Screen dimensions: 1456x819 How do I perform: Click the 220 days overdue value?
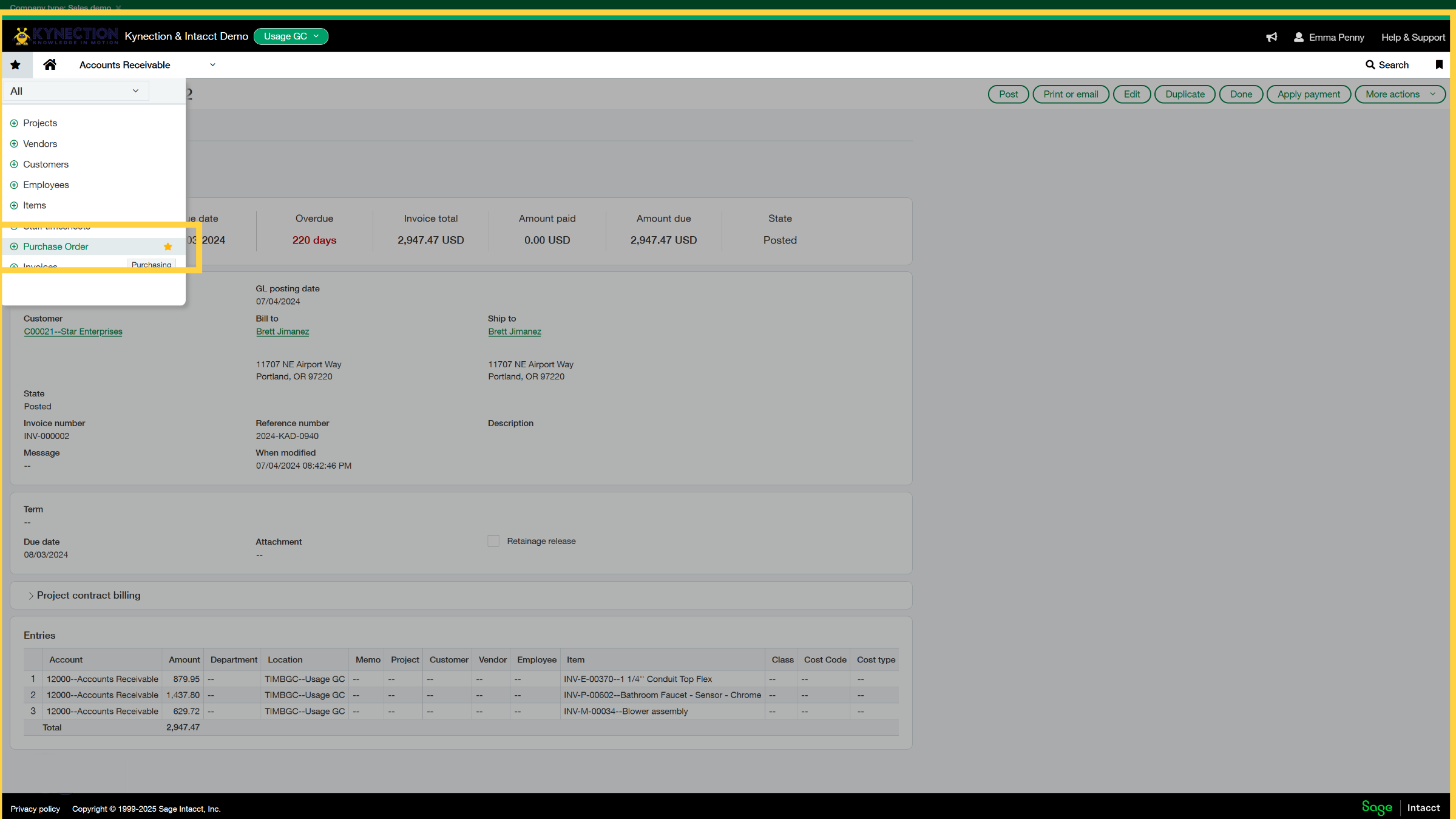tap(314, 240)
